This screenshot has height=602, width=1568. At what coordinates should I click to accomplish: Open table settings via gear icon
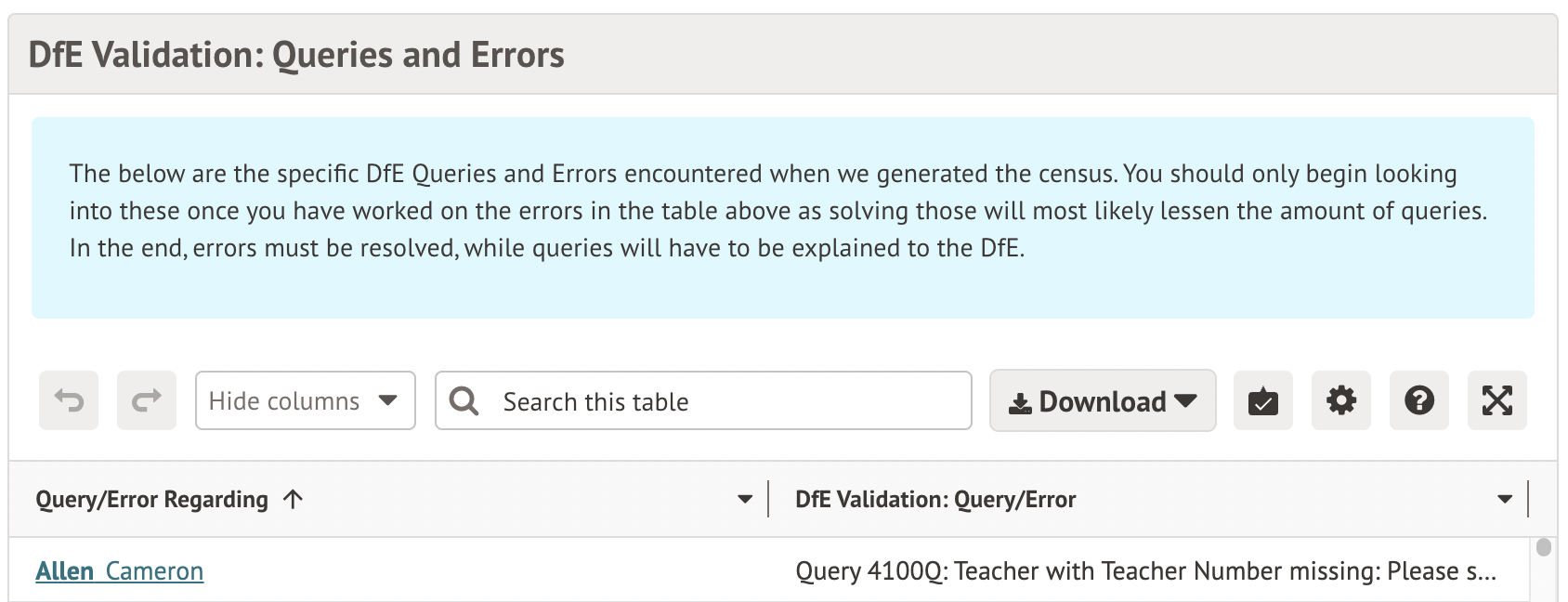coord(1341,400)
